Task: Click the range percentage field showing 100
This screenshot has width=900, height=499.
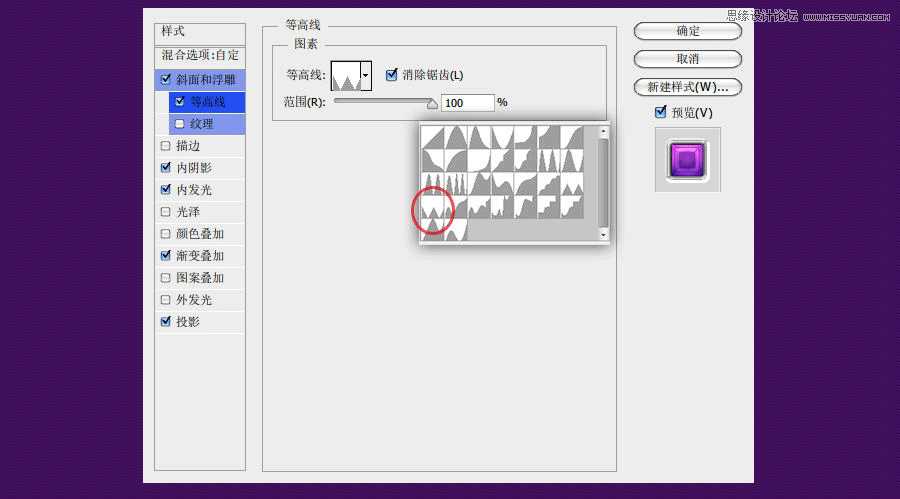Action: pyautogui.click(x=467, y=103)
